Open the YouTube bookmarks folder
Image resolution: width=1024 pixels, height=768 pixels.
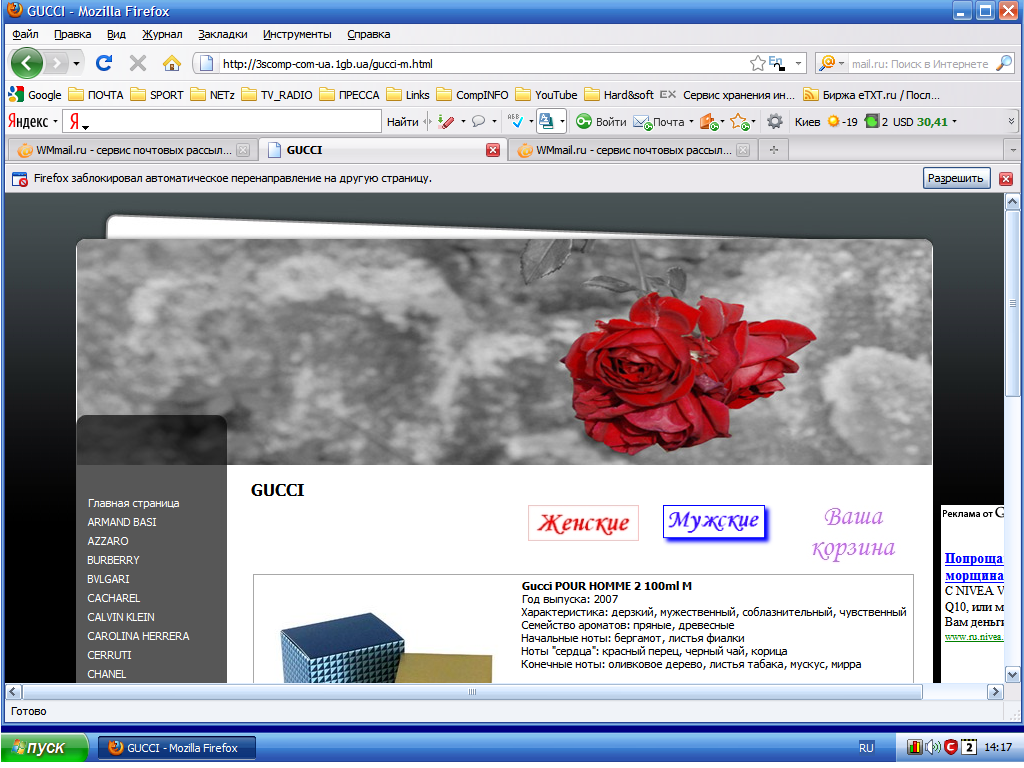(x=546, y=95)
